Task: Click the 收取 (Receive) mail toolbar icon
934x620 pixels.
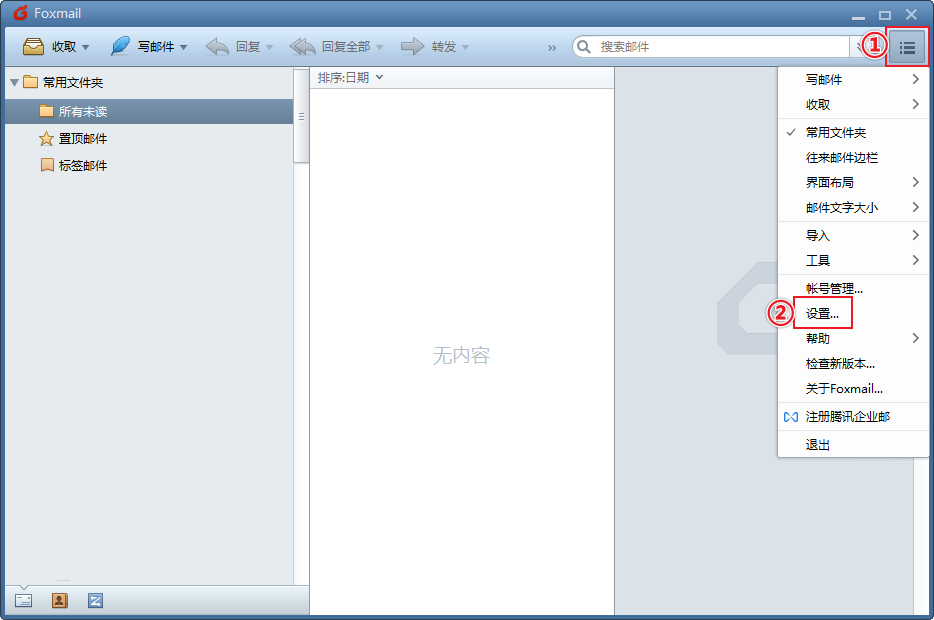Action: [34, 47]
